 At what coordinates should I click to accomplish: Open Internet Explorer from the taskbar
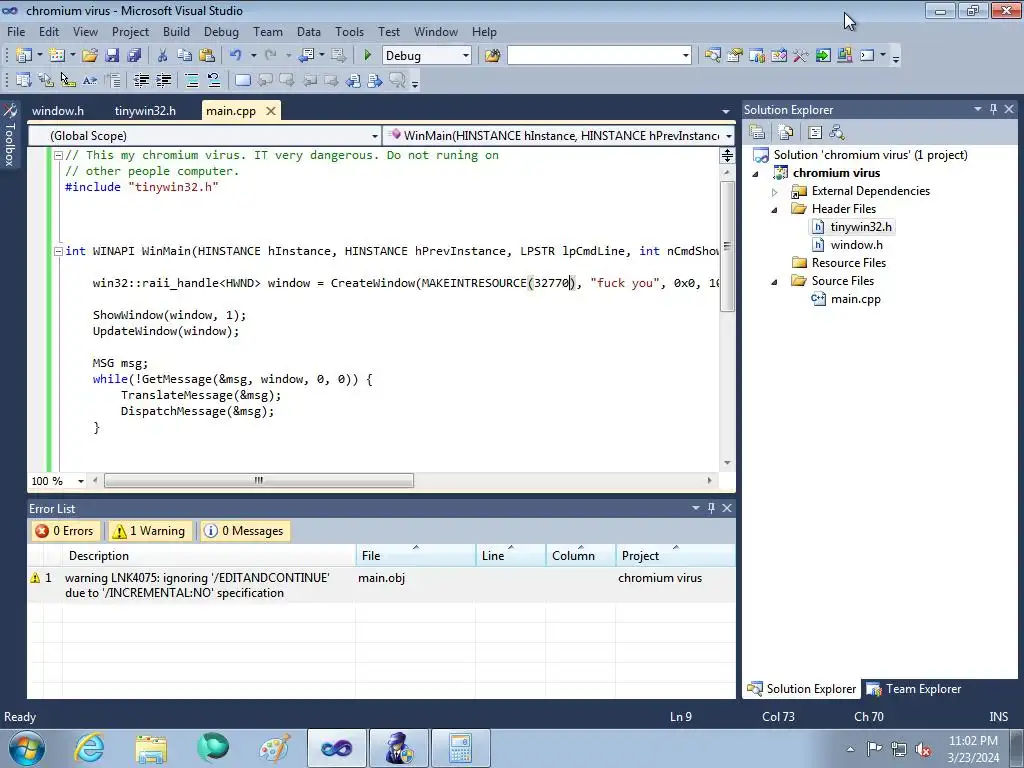pyautogui.click(x=89, y=748)
